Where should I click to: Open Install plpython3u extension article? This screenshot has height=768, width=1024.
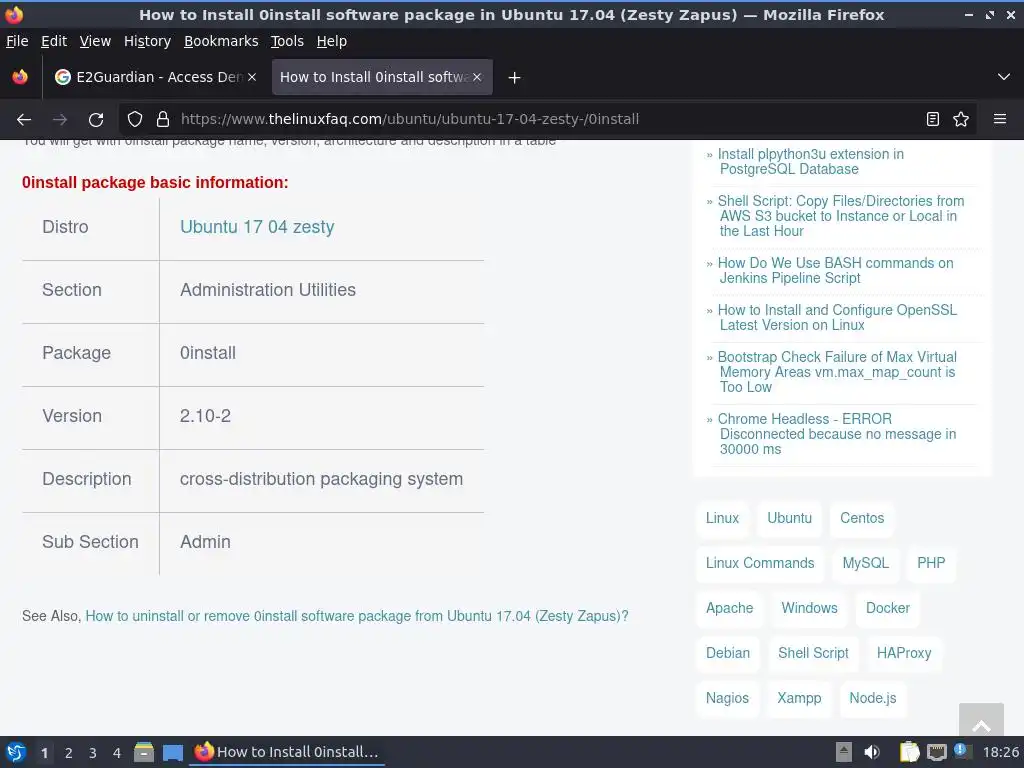(x=811, y=161)
